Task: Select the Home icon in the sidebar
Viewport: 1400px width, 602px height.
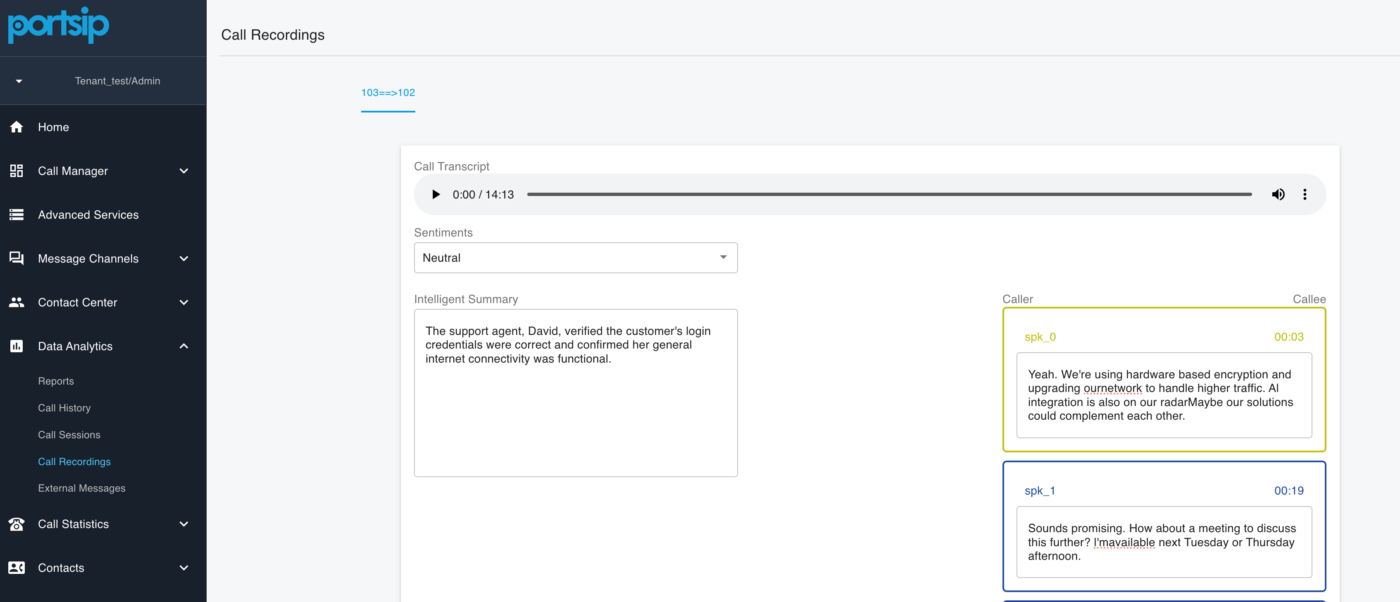Action: coord(16,127)
